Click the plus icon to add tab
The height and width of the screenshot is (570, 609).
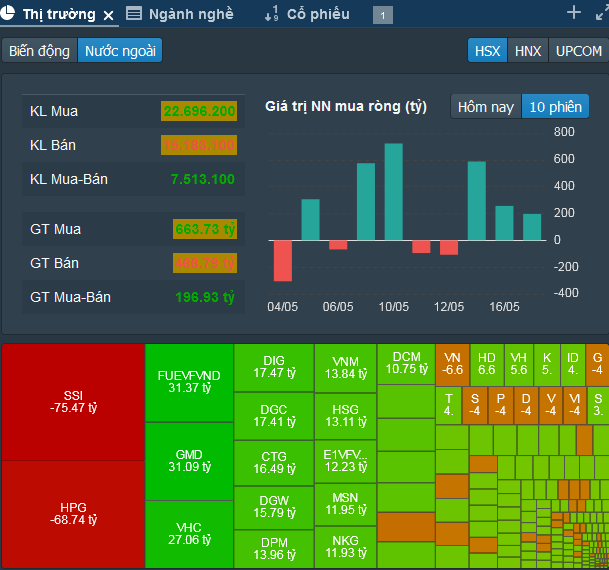point(573,13)
